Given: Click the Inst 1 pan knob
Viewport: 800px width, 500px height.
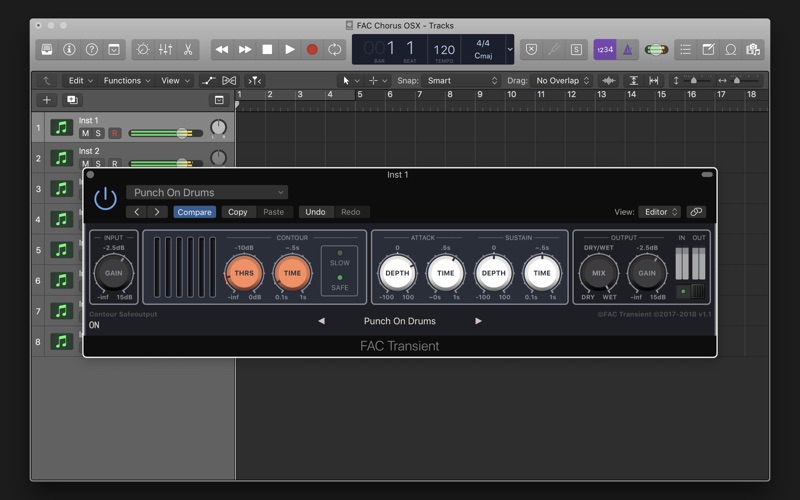Looking at the screenshot, I should pyautogui.click(x=218, y=128).
